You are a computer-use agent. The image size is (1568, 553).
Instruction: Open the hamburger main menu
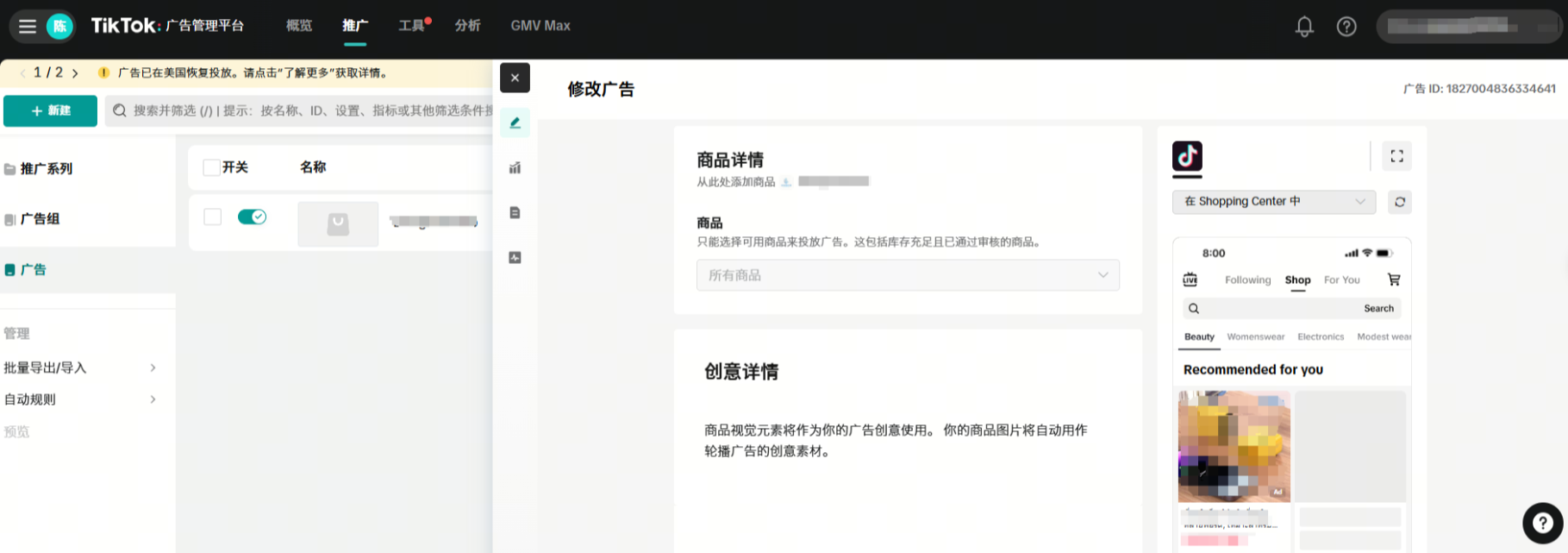[x=28, y=26]
